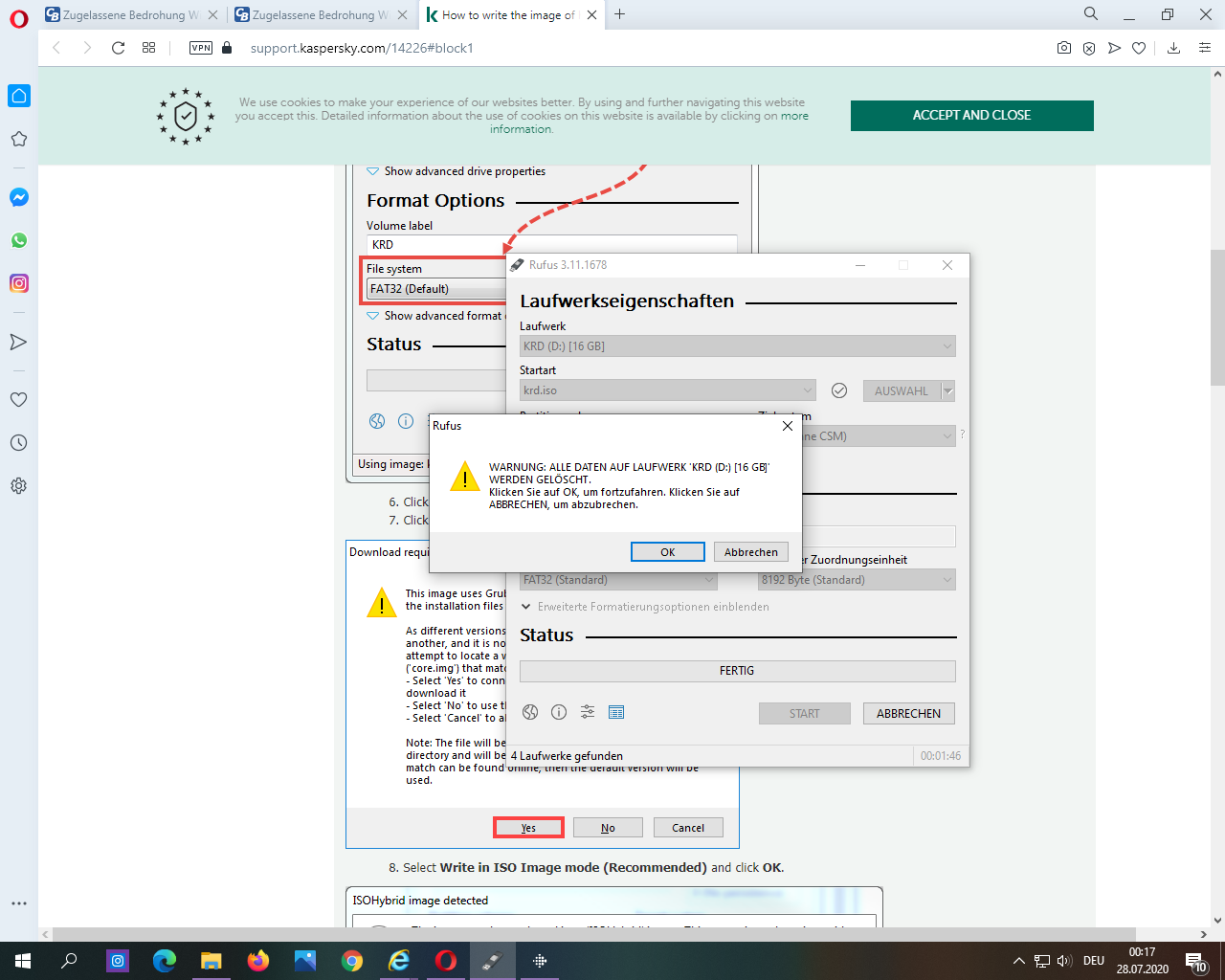Open the downloads arrow icon
1225x980 pixels.
point(1173,48)
